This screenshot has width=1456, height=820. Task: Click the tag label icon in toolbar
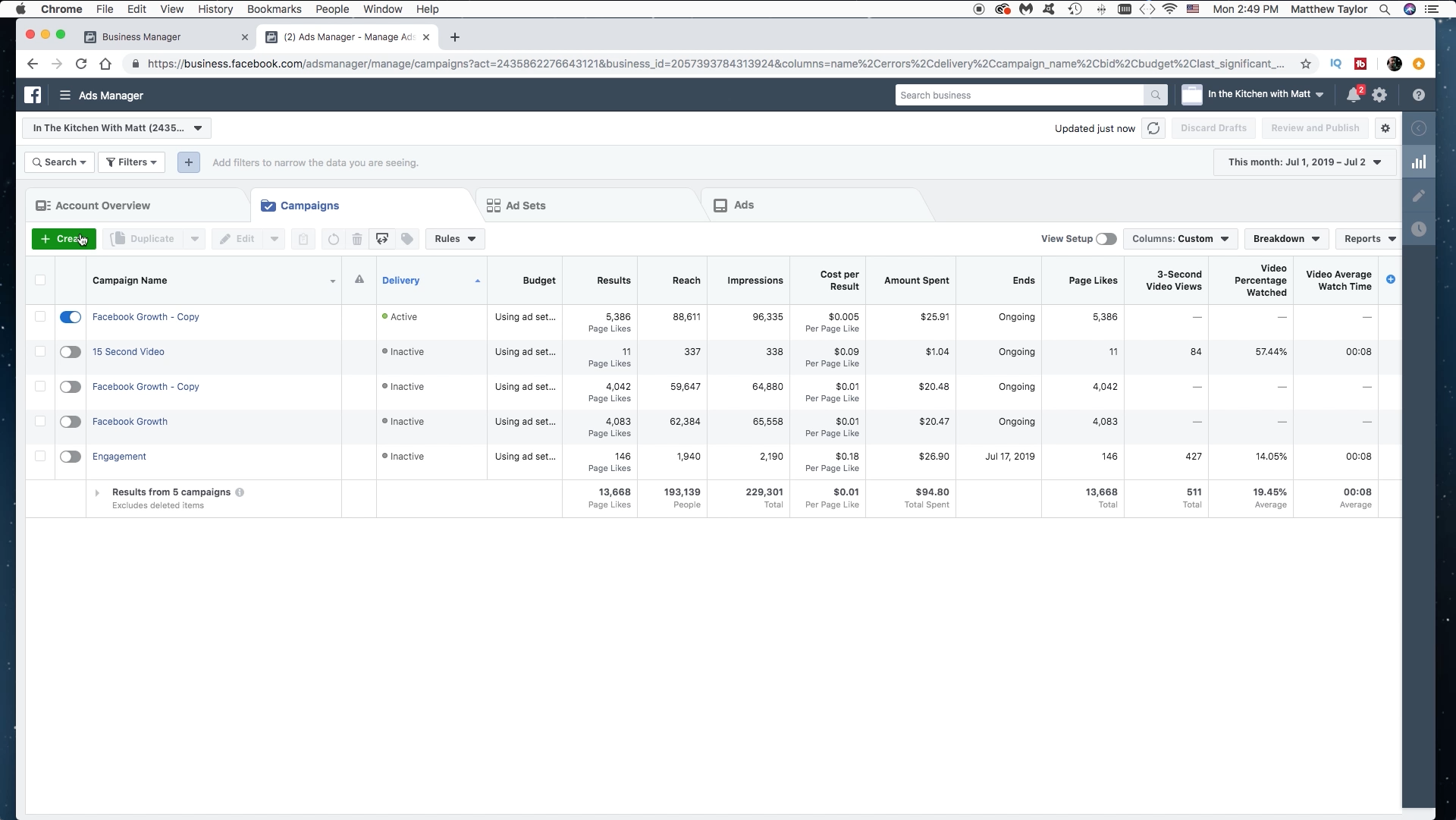[407, 239]
